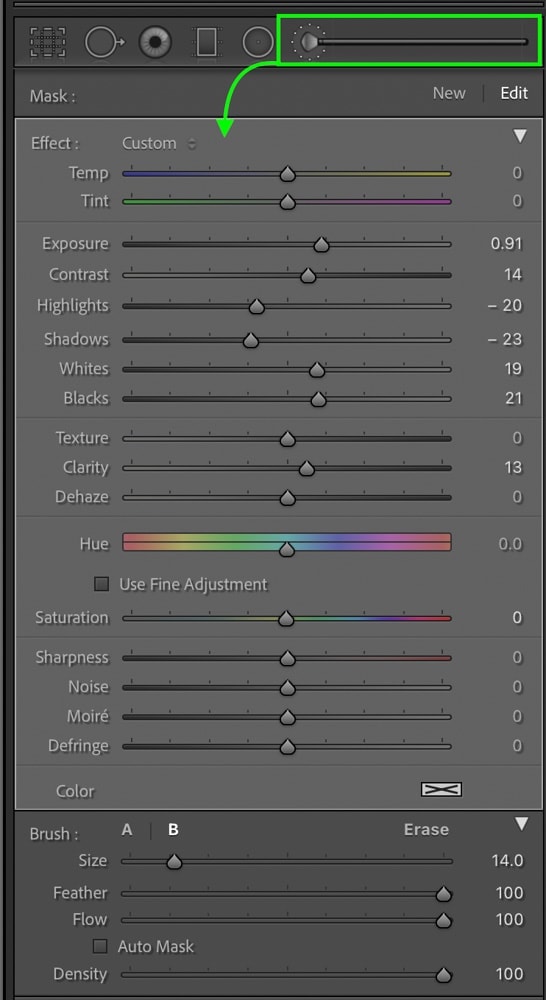The width and height of the screenshot is (546, 1000).
Task: Click the Size value 14.0 field
Action: (x=507, y=861)
